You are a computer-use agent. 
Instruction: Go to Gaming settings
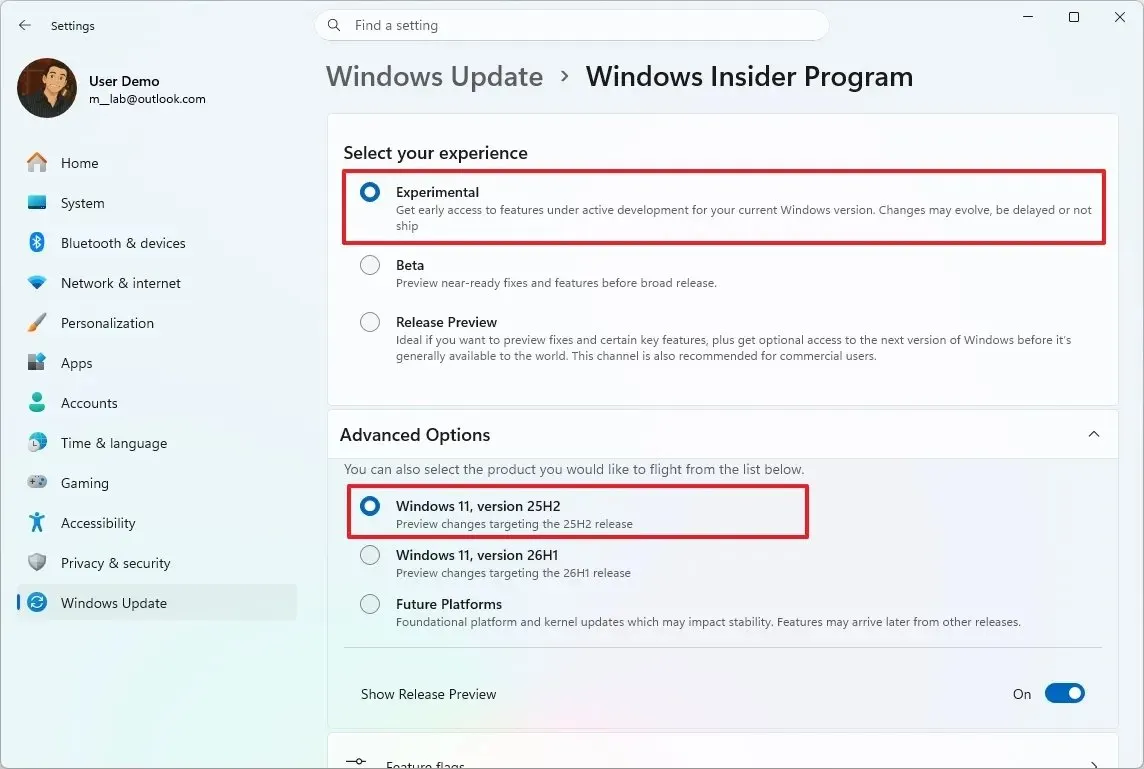point(157,483)
